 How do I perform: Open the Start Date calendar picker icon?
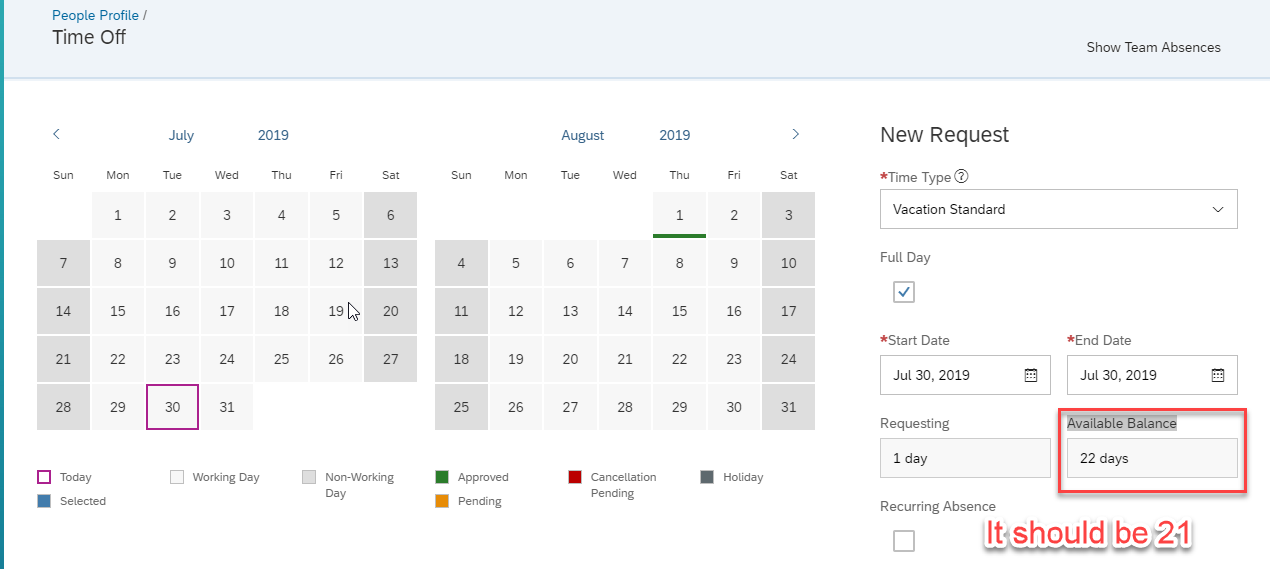coord(1031,375)
